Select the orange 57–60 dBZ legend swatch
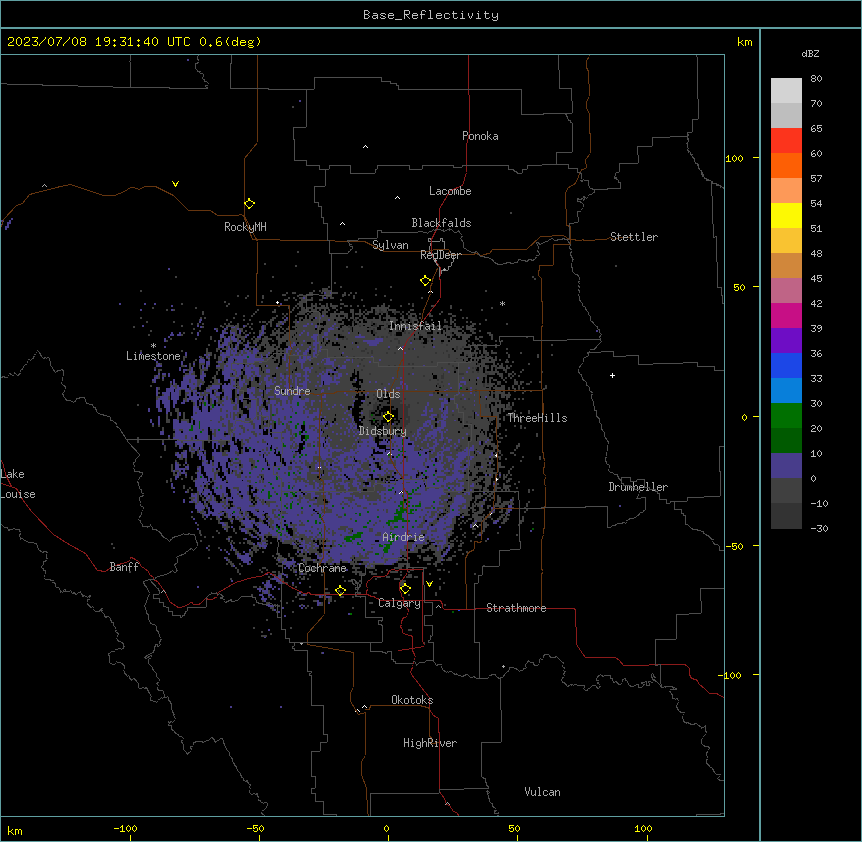Screen dimensions: 862x842 pos(786,165)
